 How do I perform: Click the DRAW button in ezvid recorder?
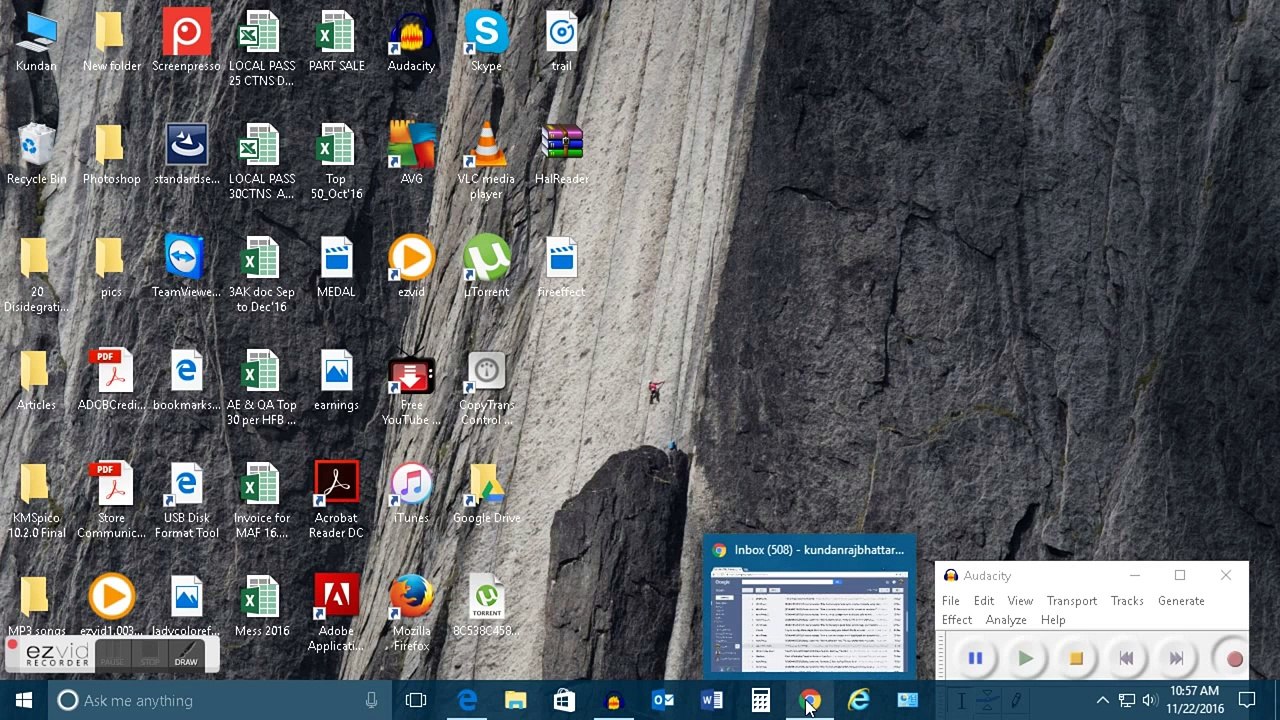click(x=186, y=655)
